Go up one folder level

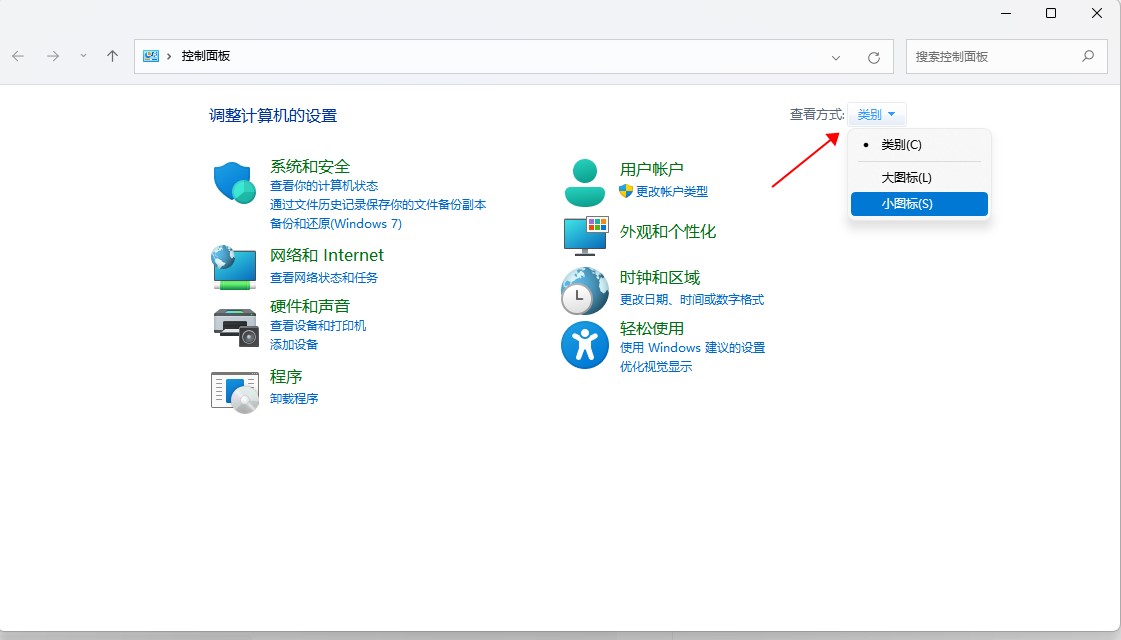(113, 57)
